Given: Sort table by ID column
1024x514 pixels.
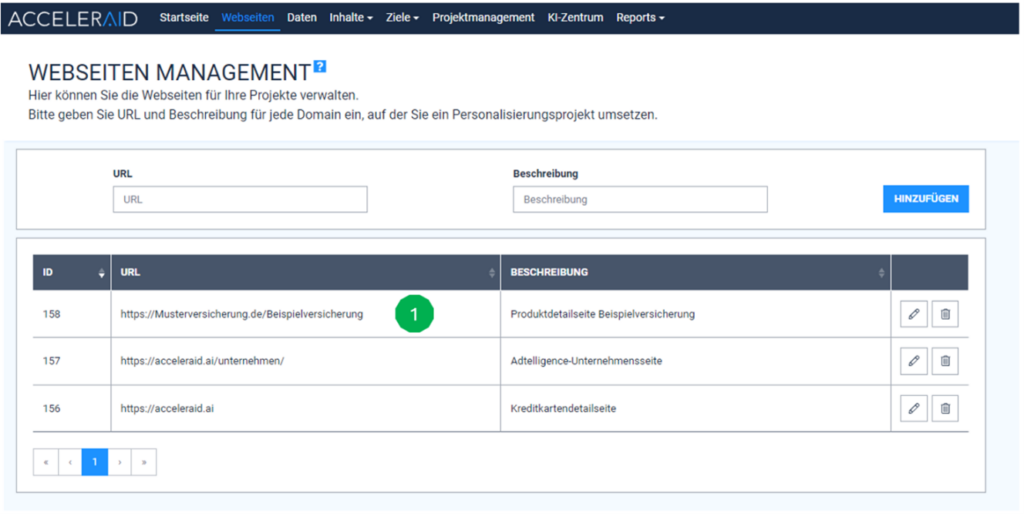Looking at the screenshot, I should click(100, 273).
